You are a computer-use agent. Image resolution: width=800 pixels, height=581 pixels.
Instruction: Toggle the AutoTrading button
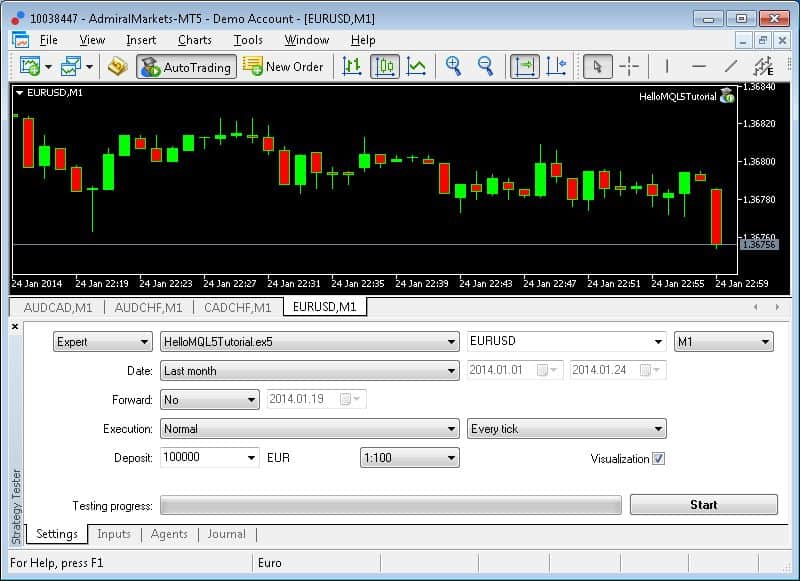[x=186, y=67]
